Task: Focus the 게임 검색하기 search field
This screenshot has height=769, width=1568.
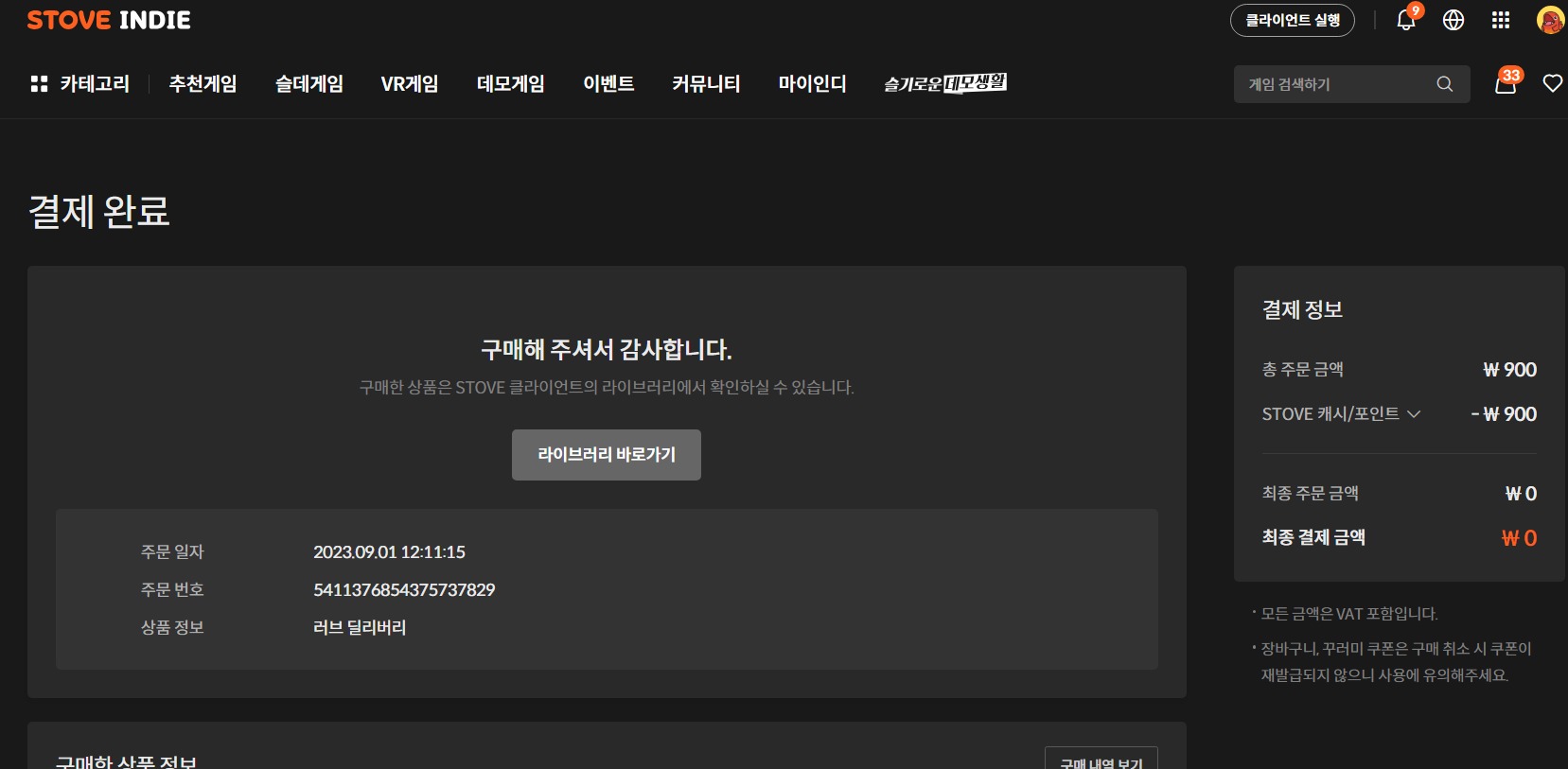Action: coord(1334,84)
